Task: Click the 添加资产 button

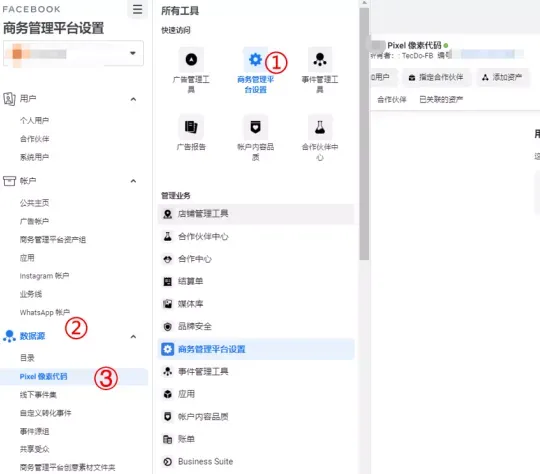Action: [x=502, y=78]
